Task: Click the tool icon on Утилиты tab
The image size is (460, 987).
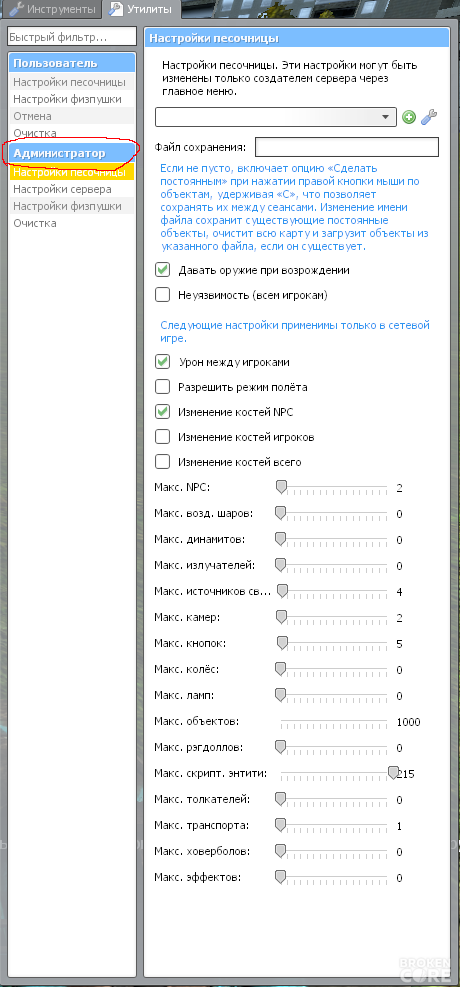Action: [116, 9]
